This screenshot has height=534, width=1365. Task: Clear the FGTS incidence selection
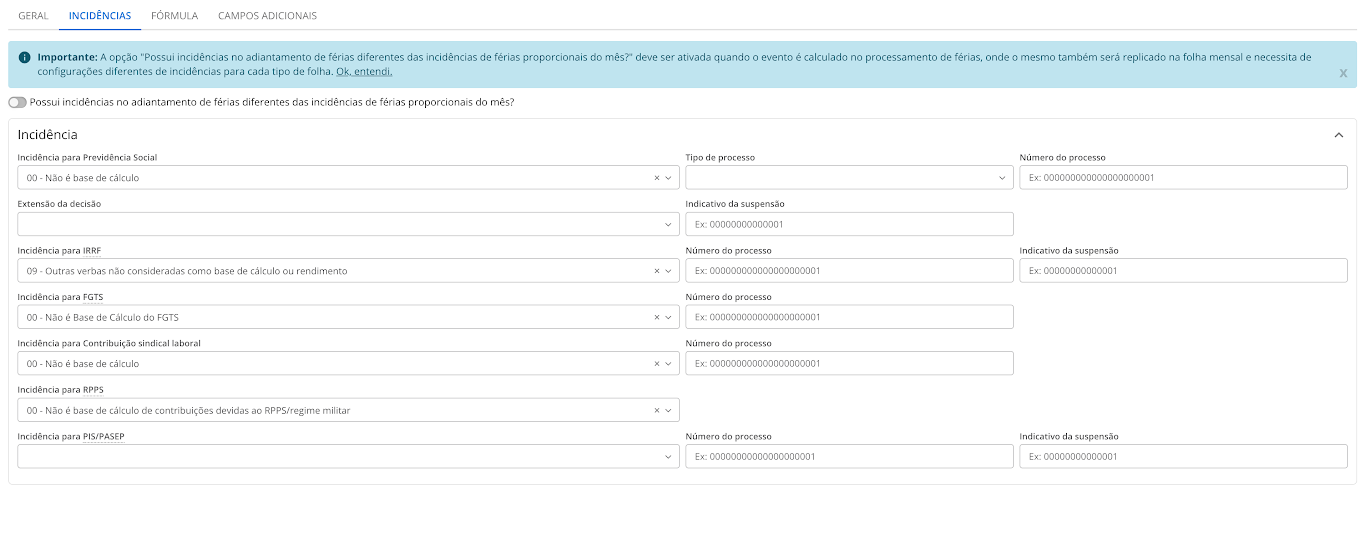657,317
